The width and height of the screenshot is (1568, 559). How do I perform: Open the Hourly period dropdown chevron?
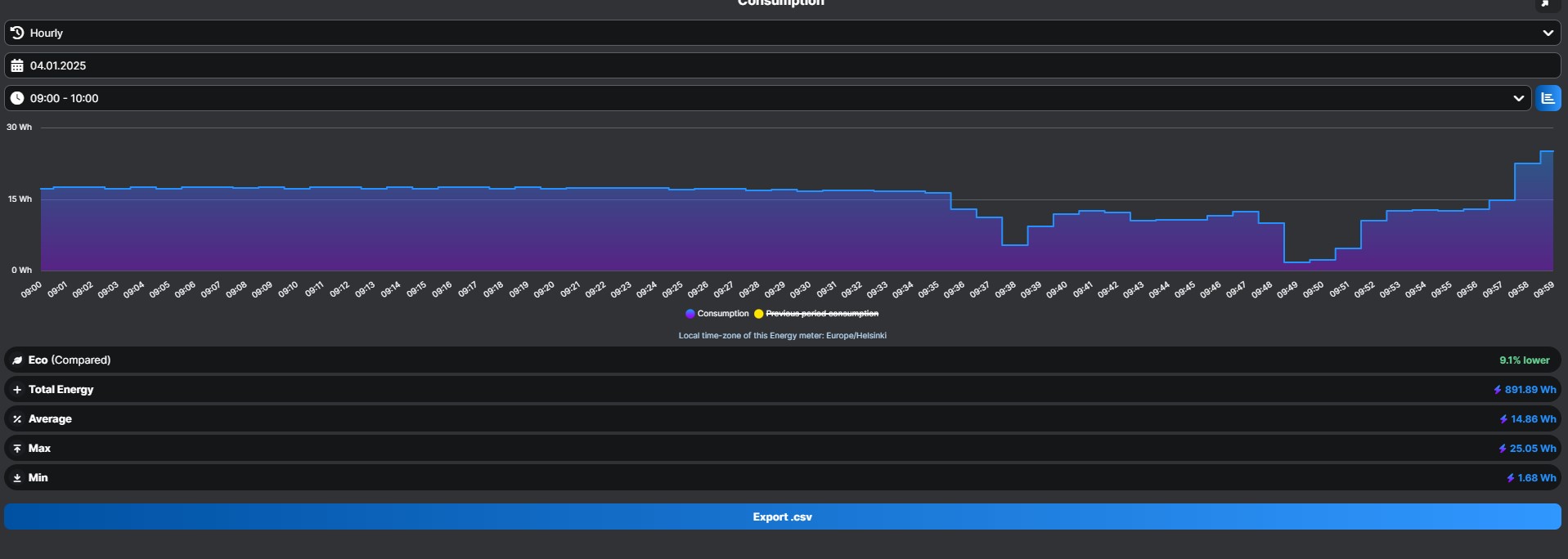tap(1548, 33)
